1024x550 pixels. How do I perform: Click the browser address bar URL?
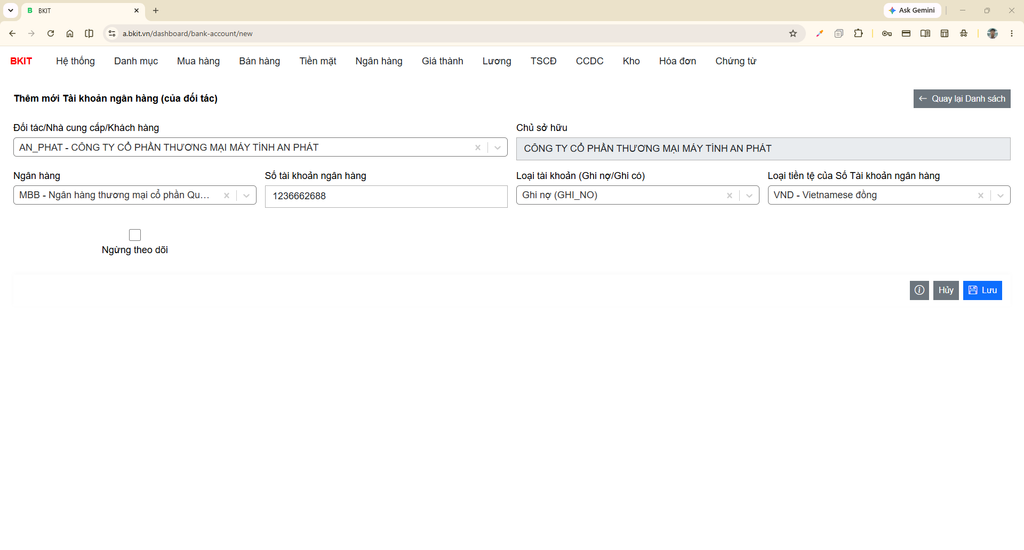[187, 33]
